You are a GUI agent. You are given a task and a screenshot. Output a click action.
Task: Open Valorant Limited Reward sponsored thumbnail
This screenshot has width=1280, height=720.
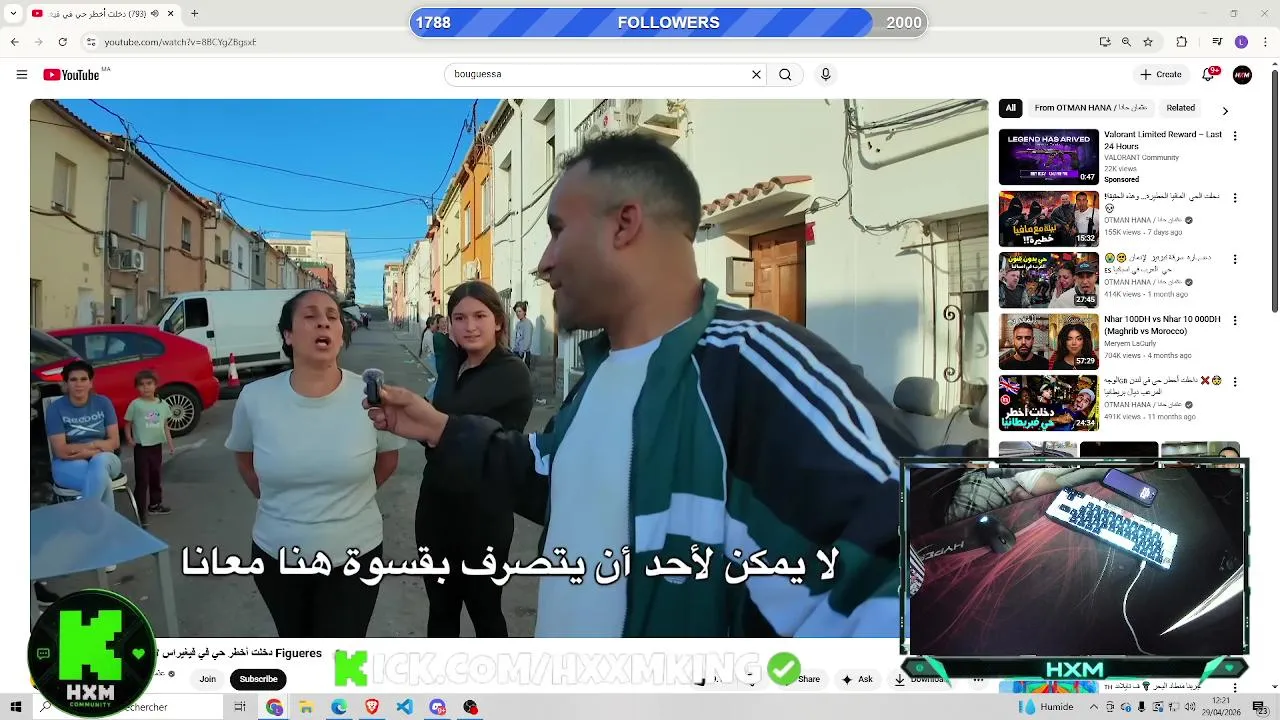[1049, 157]
